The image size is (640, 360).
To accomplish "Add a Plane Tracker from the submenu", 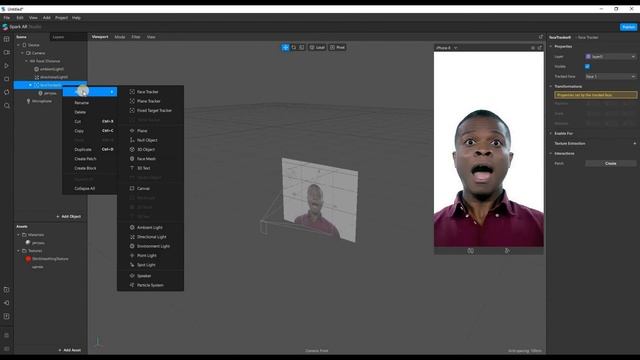I will tap(150, 101).
